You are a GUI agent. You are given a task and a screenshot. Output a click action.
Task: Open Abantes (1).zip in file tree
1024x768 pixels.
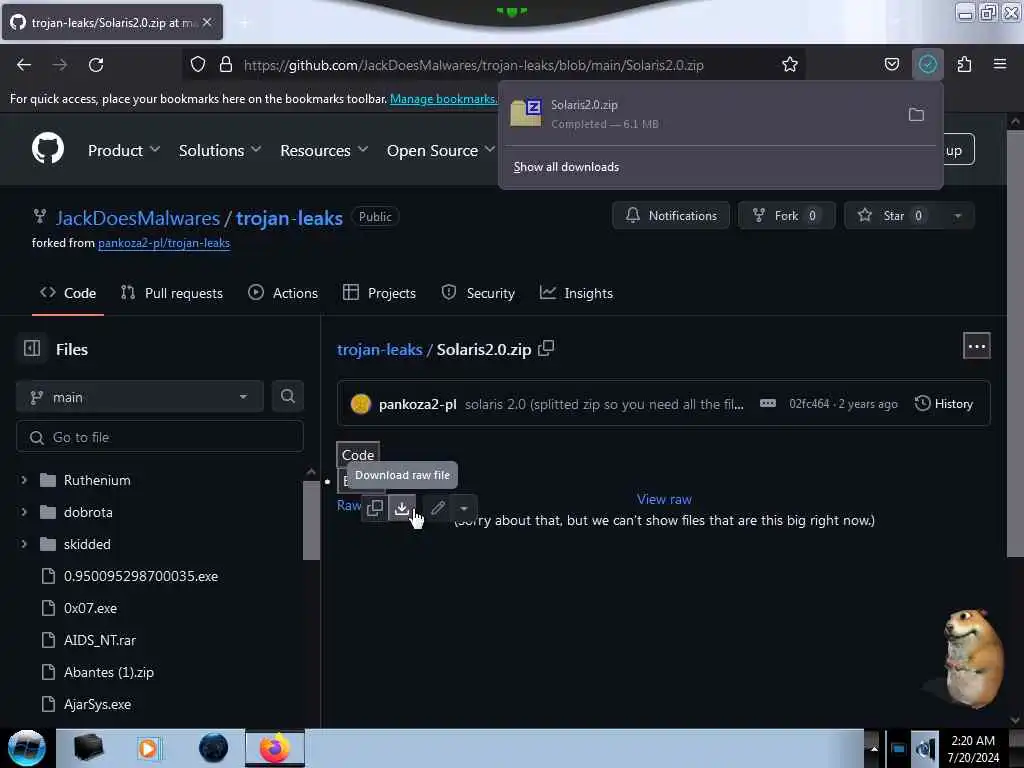(x=108, y=672)
